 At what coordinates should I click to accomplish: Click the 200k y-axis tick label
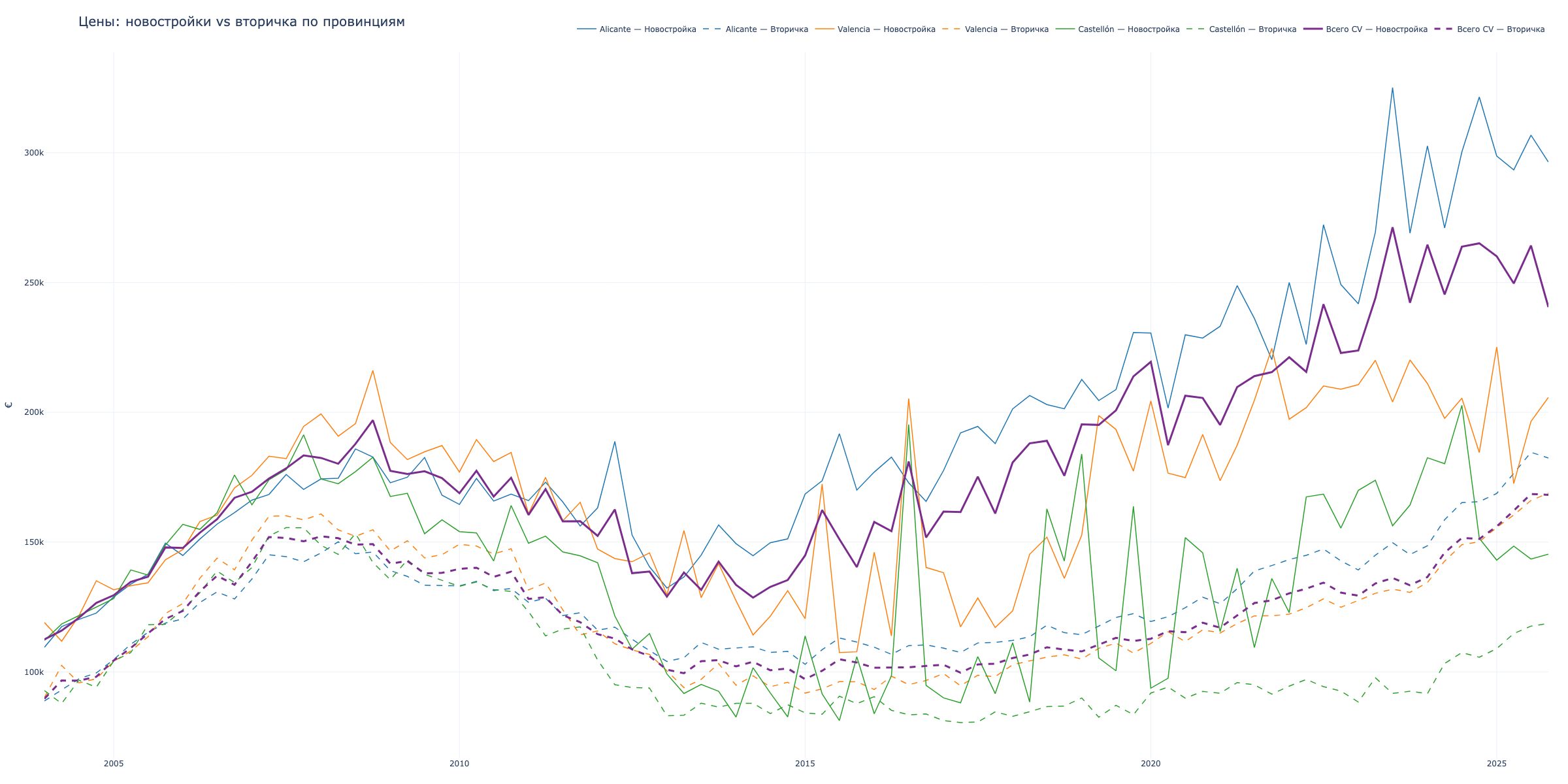pos(34,412)
